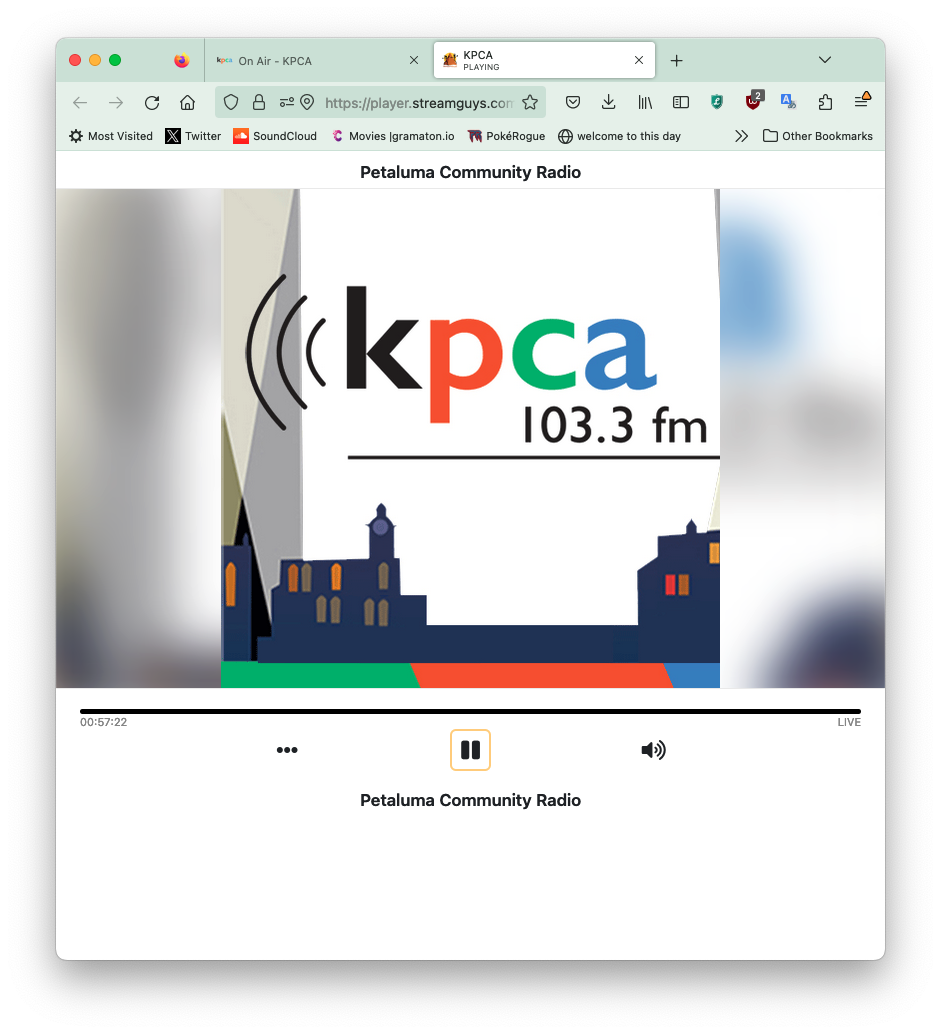The image size is (941, 1034).
Task: Open the downloads panel
Action: coord(609,102)
